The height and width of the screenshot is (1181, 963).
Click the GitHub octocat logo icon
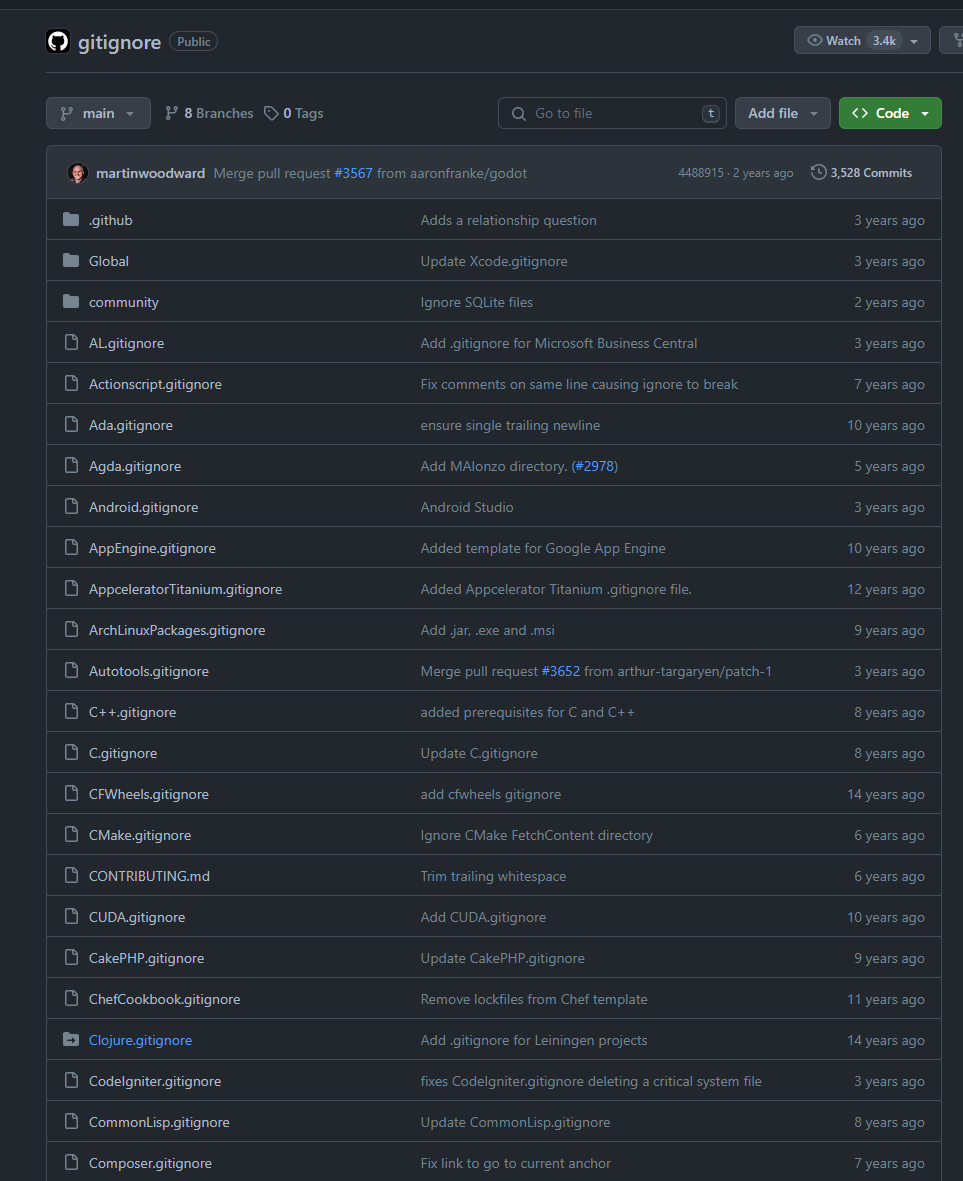pos(58,41)
